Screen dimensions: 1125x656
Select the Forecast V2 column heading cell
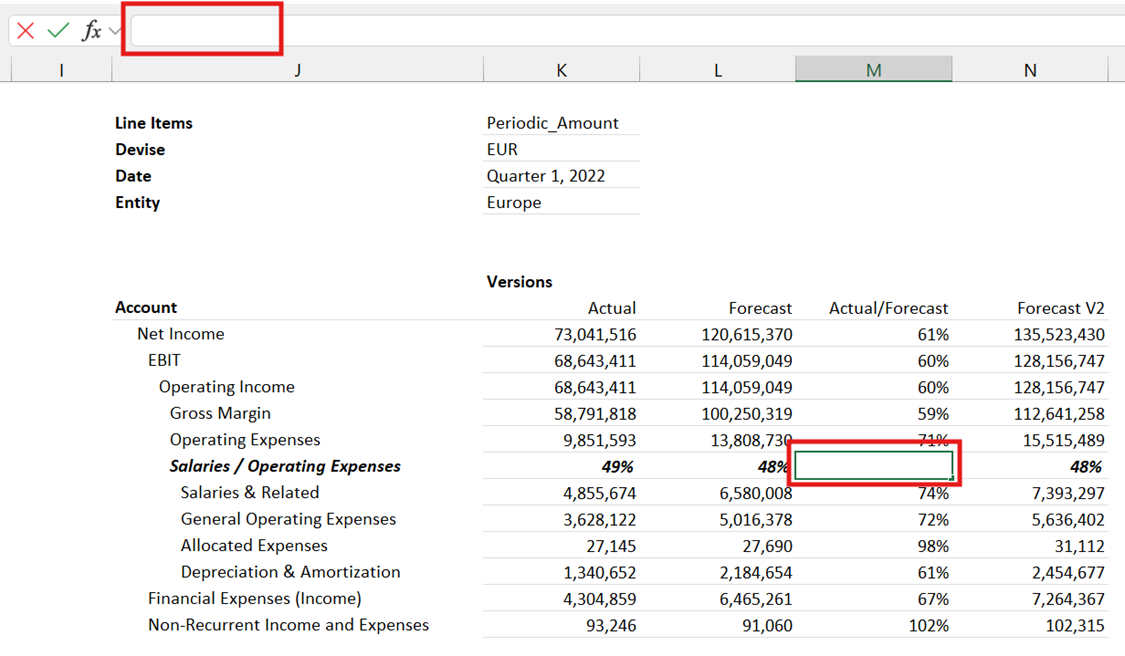click(x=1060, y=308)
